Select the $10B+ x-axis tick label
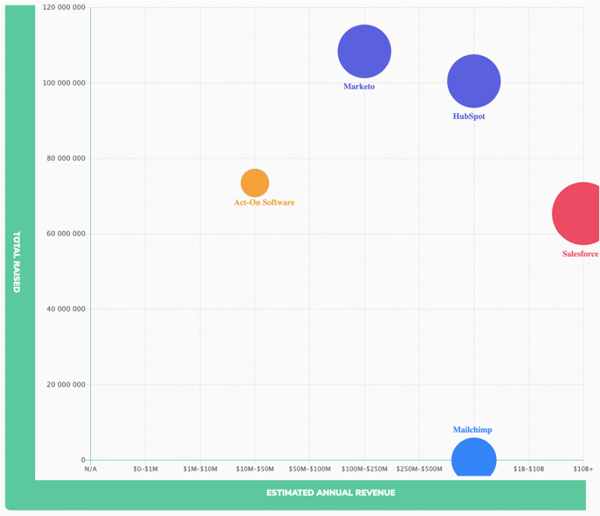Image resolution: width=600 pixels, height=516 pixels. tap(583, 468)
